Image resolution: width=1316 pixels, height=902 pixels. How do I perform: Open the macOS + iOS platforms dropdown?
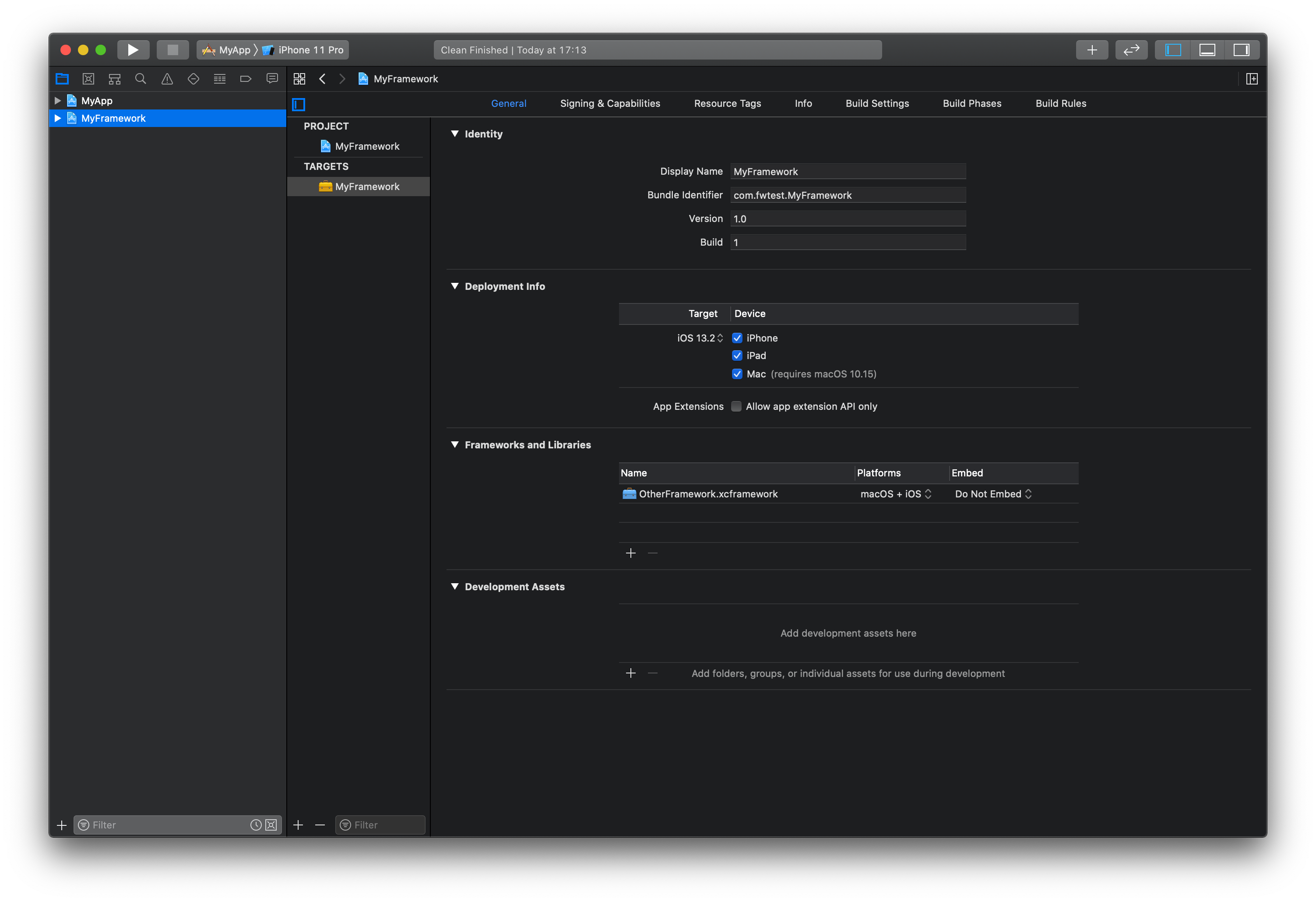tap(895, 494)
